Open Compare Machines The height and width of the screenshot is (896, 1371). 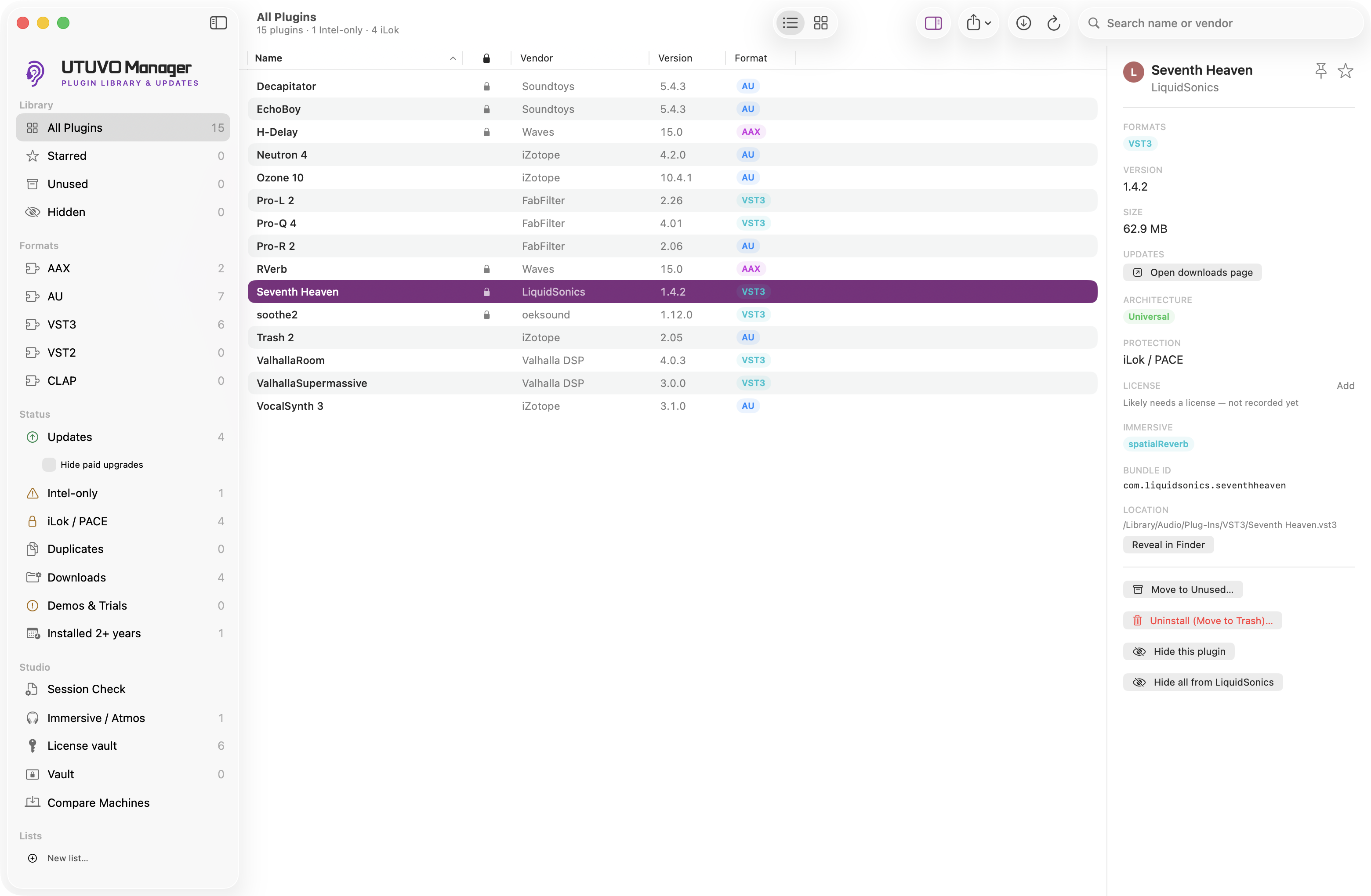(123, 803)
